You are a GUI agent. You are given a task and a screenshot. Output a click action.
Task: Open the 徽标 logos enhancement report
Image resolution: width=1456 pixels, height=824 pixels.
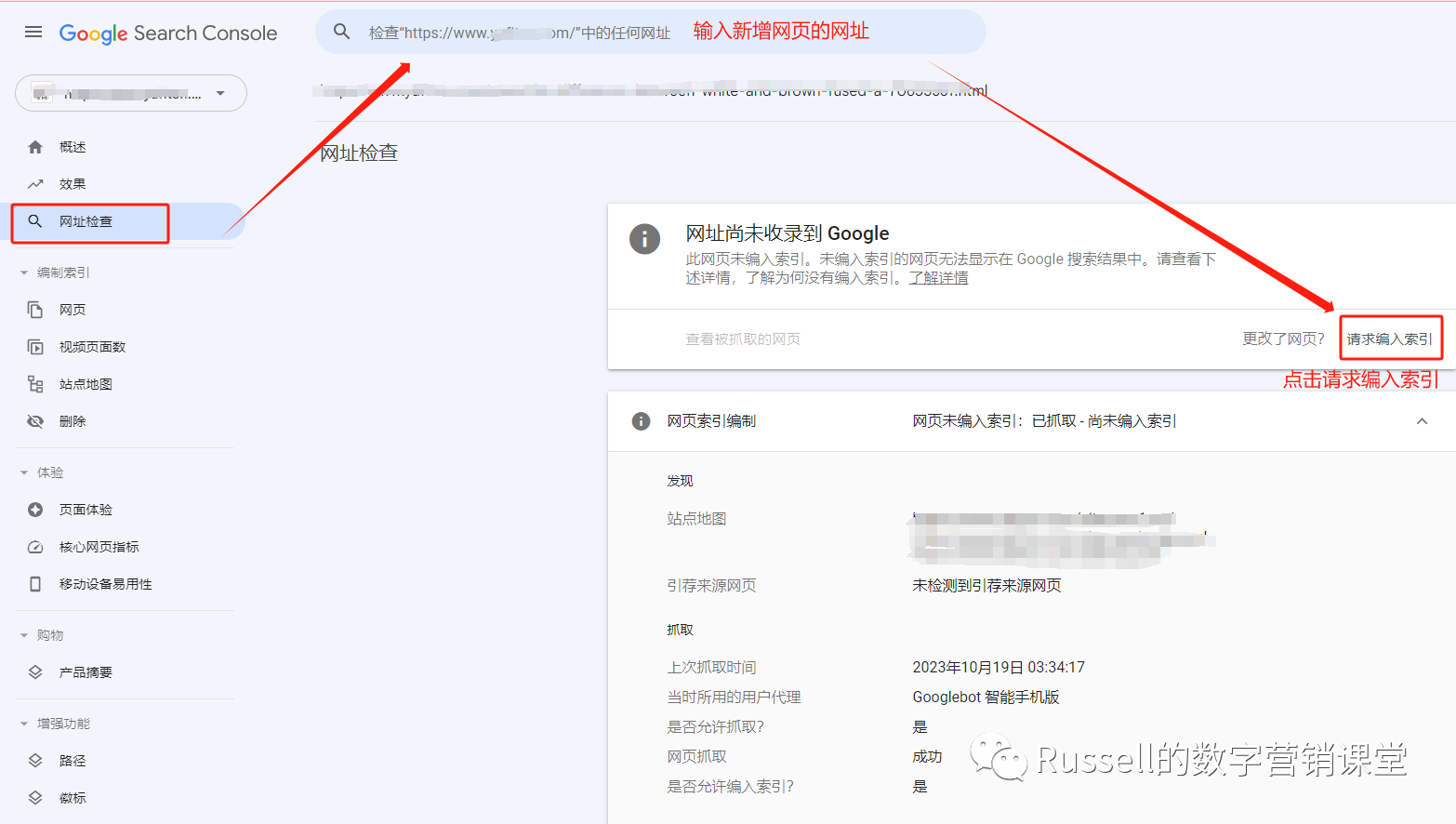pyautogui.click(x=35, y=797)
